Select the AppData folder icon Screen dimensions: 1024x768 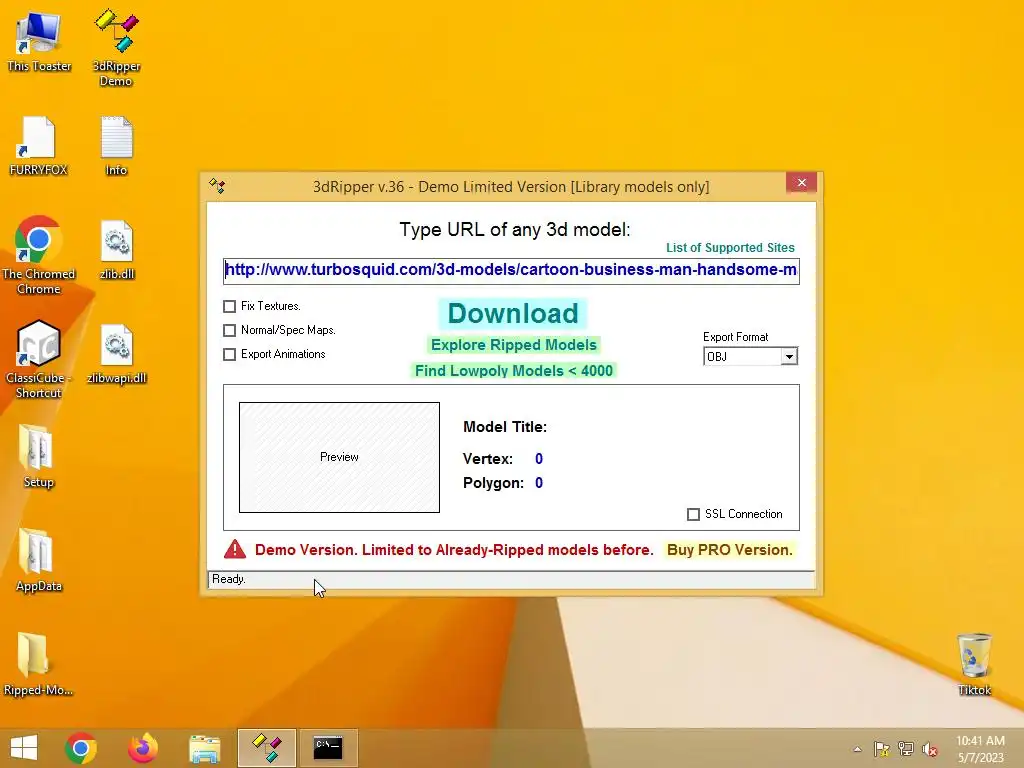pyautogui.click(x=39, y=560)
